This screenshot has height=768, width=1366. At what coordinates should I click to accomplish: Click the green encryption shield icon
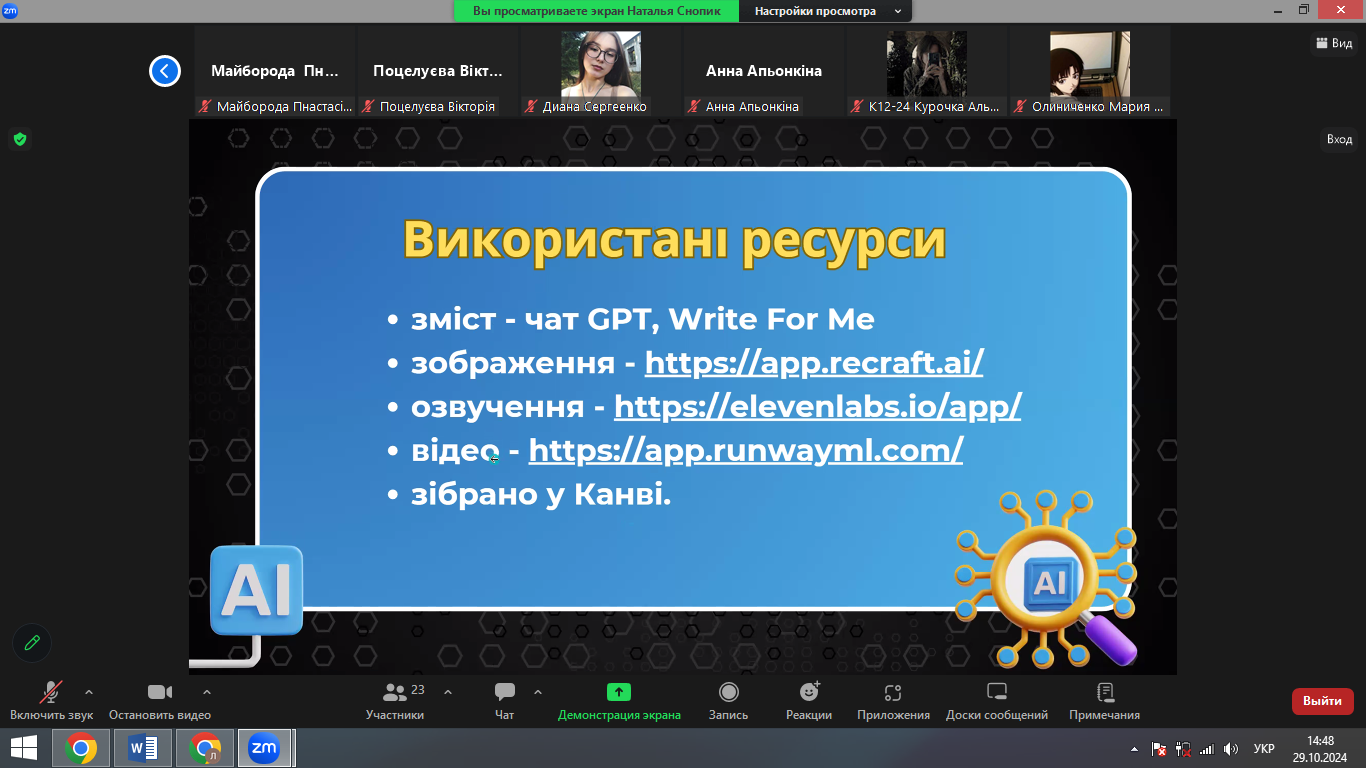(x=19, y=139)
